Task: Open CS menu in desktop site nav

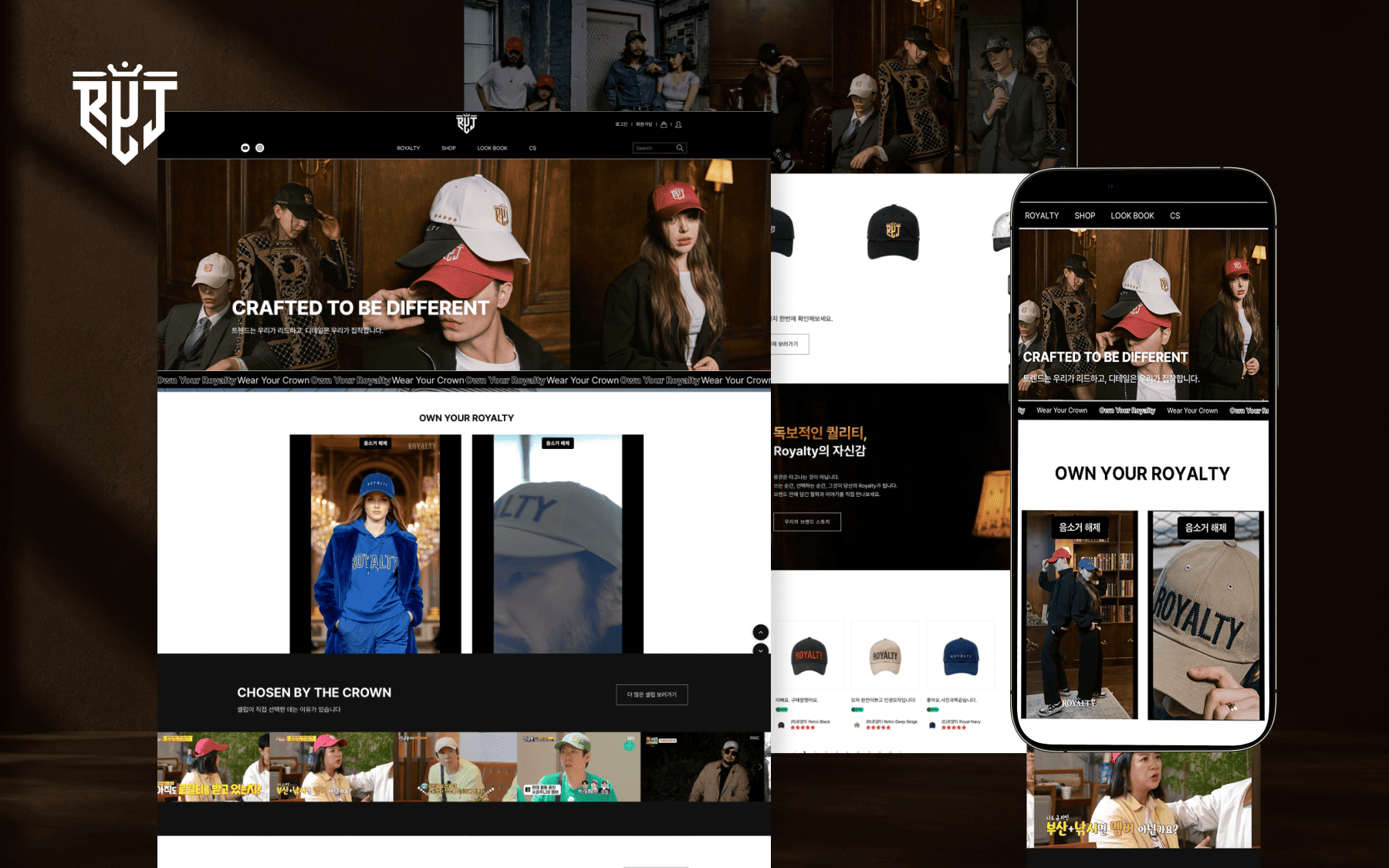Action: [532, 148]
